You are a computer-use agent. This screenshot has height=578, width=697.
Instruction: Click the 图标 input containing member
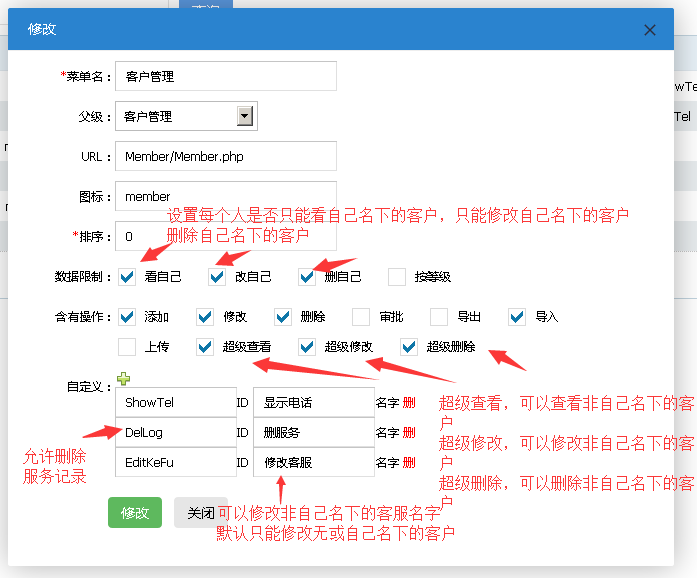click(x=225, y=196)
